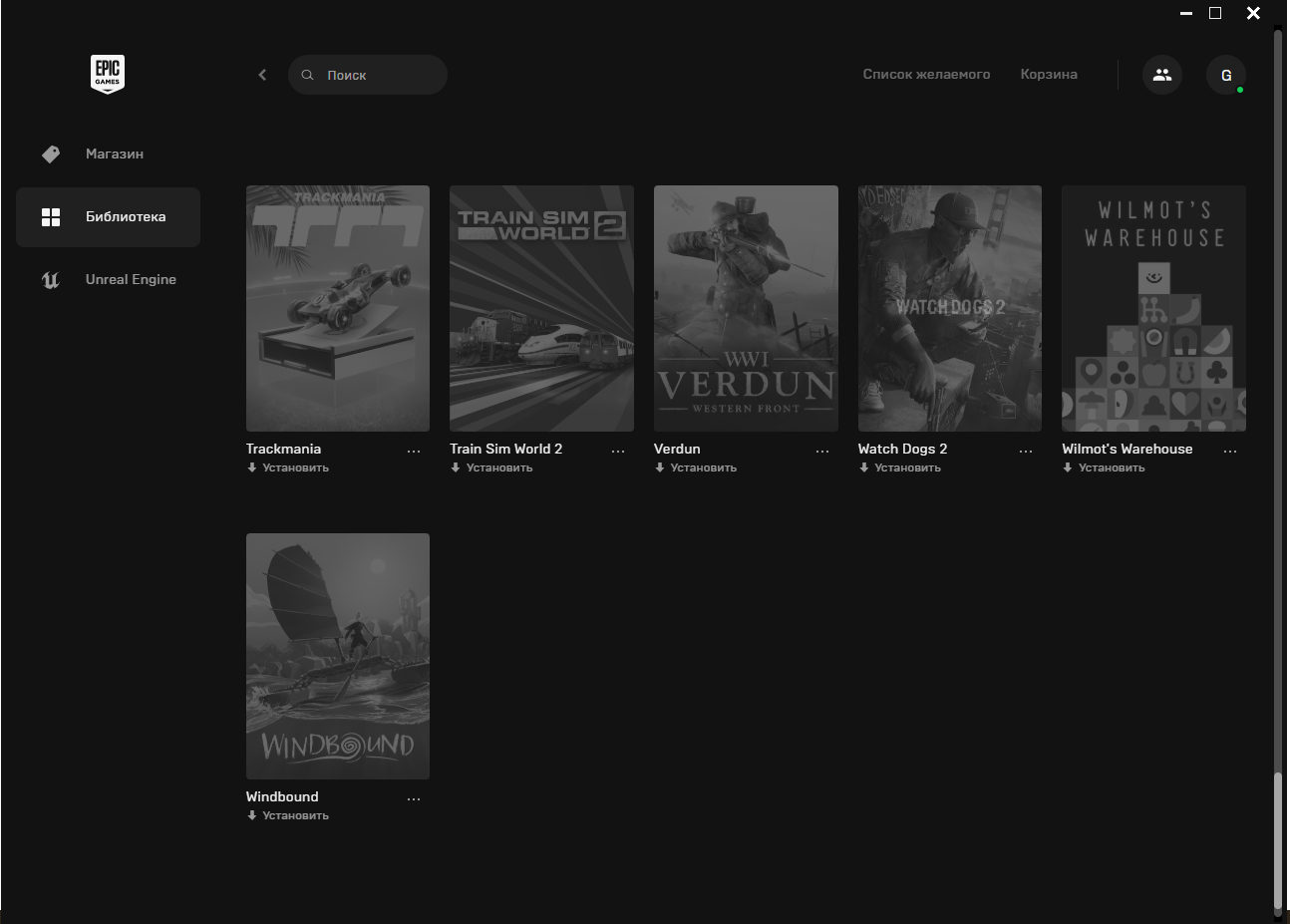1290x924 pixels.
Task: Install Windbound via Установить
Action: [x=288, y=815]
